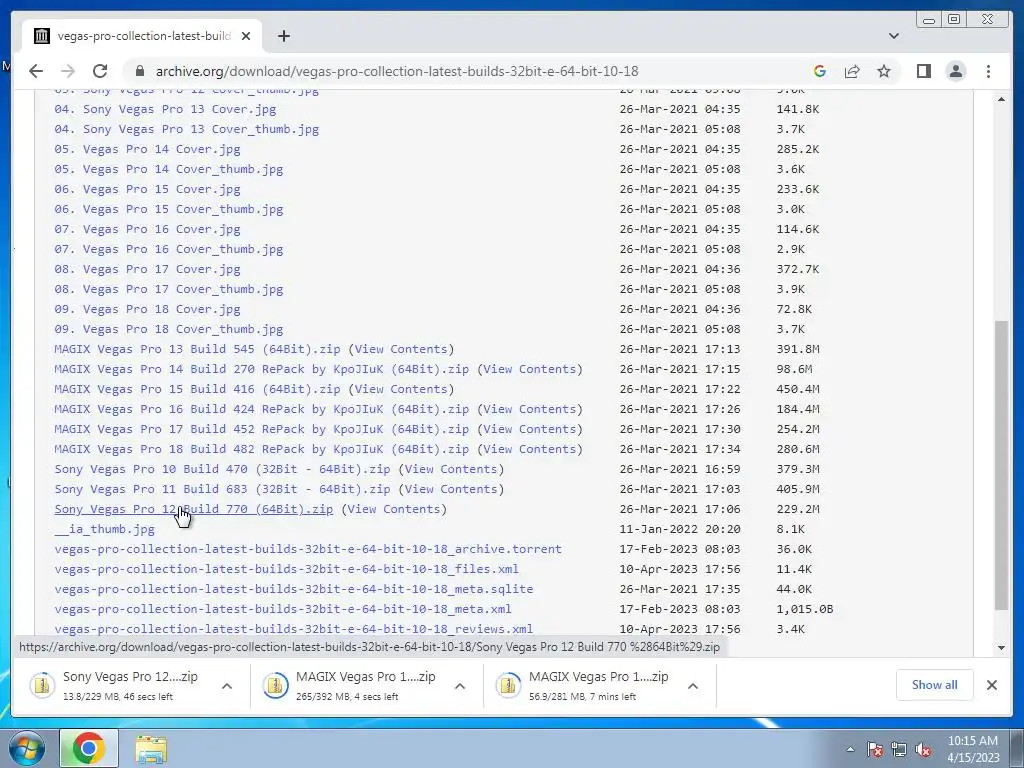Screen dimensions: 1024x768
Task: Download MAGIX Vegas Pro 14 Build 270 zip
Action: click(x=261, y=369)
